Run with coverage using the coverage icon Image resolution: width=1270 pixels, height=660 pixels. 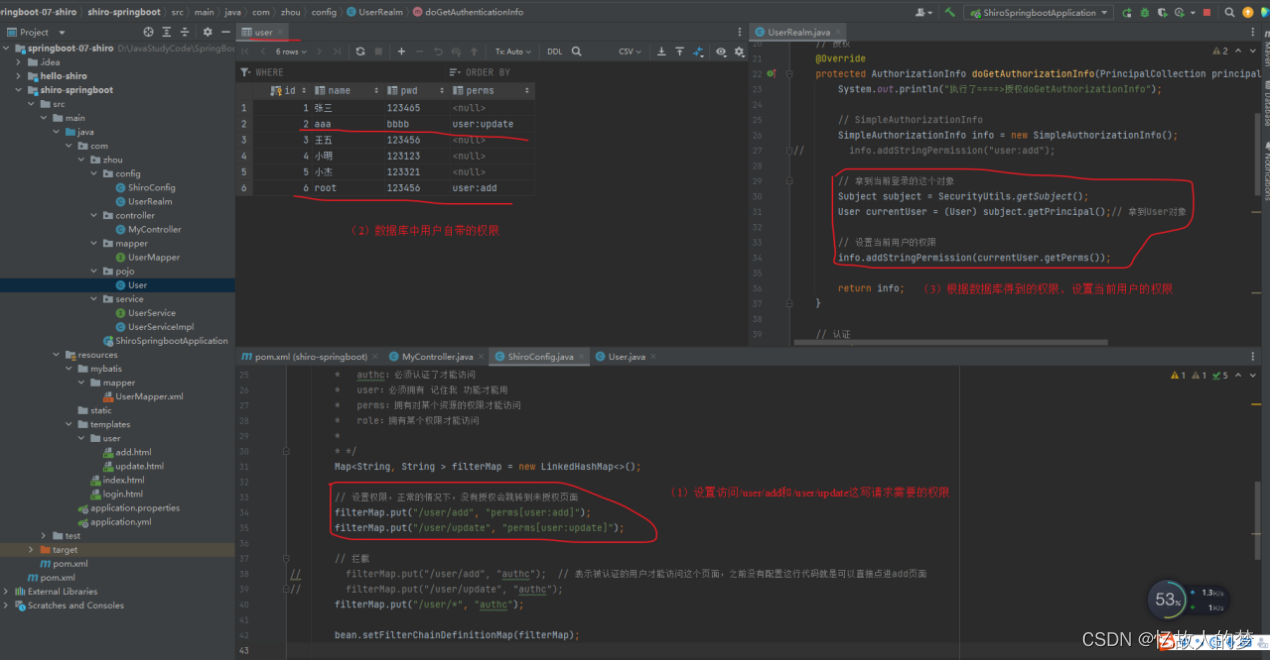pos(1163,11)
